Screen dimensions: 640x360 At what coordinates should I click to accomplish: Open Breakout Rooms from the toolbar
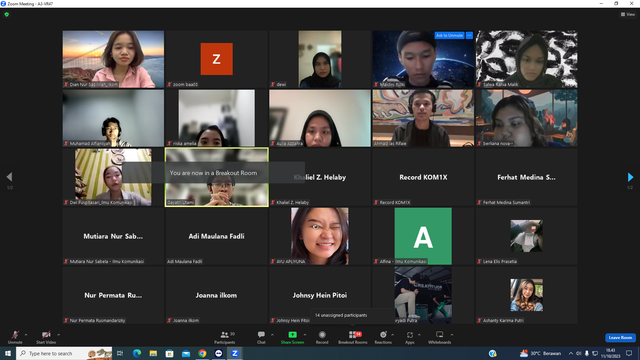[x=353, y=337]
